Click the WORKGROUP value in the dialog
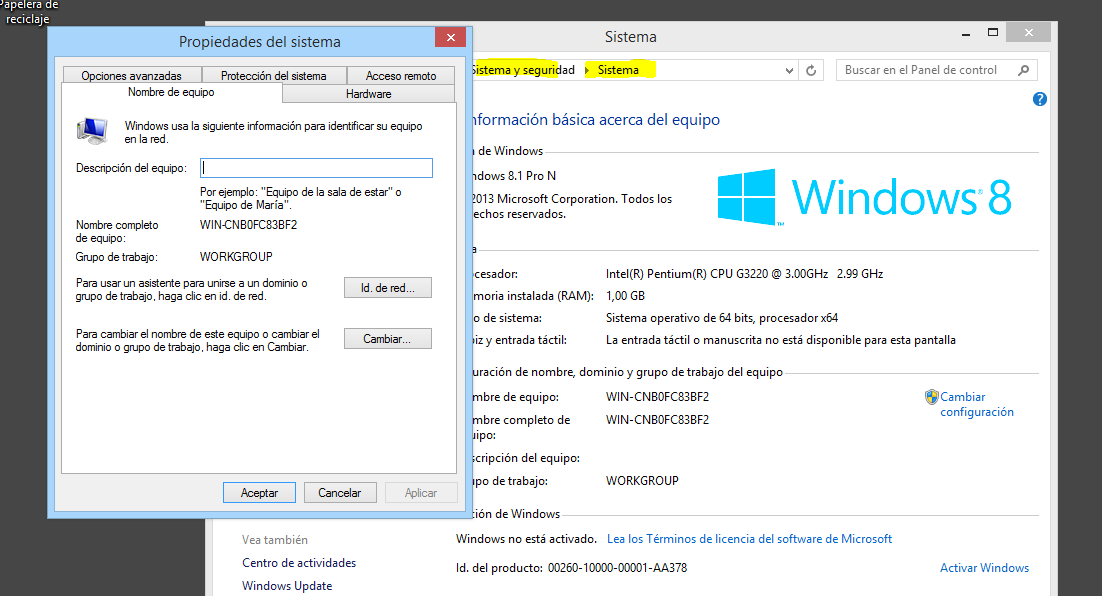The height and width of the screenshot is (596, 1102). (236, 257)
